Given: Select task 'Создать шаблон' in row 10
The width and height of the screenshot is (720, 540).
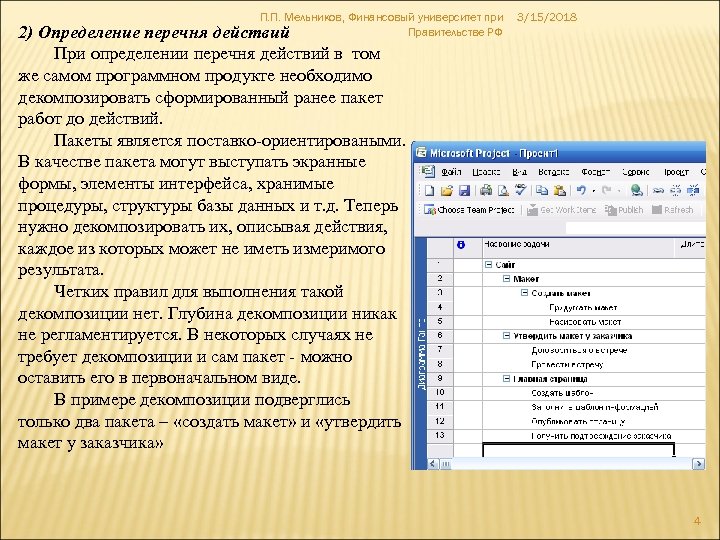Looking at the screenshot, I should (562, 393).
